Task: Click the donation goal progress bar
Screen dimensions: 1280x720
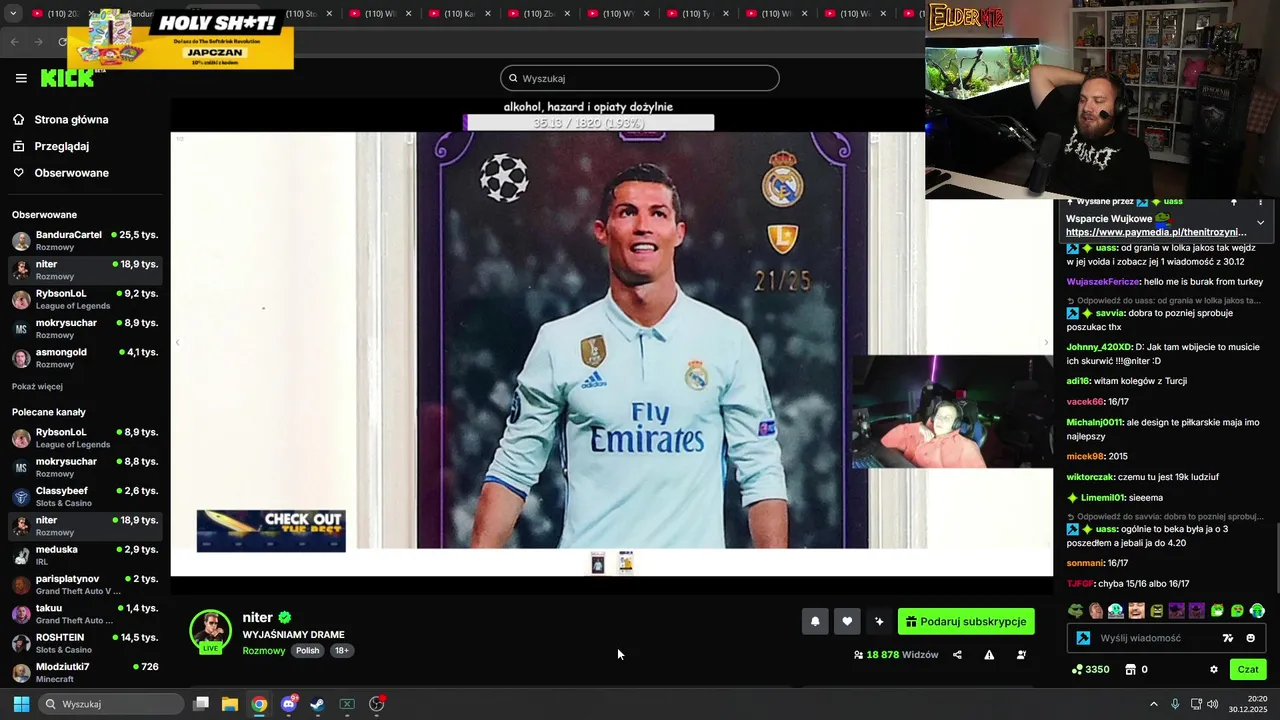Action: click(589, 123)
